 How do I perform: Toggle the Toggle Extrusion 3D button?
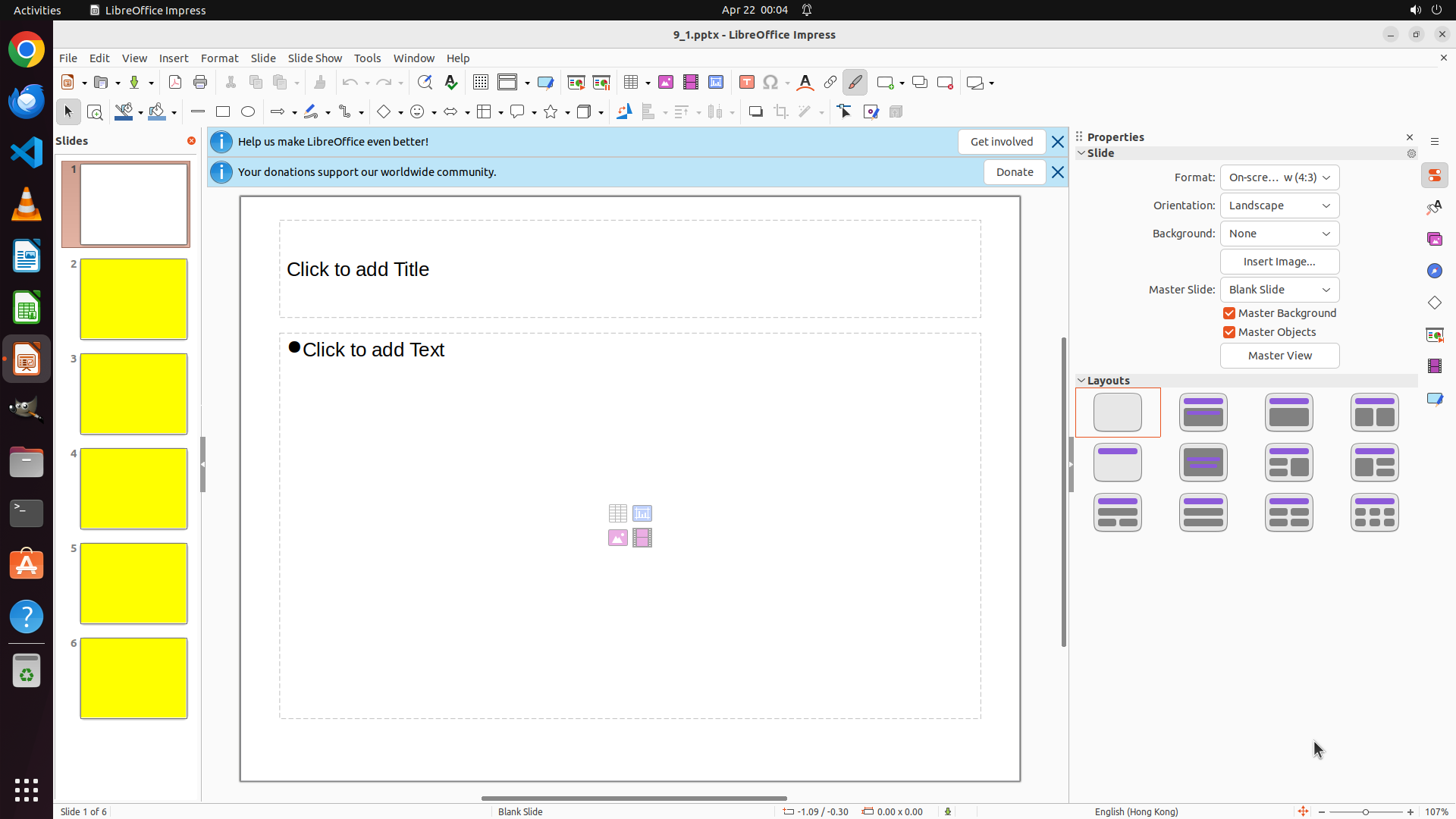(896, 112)
